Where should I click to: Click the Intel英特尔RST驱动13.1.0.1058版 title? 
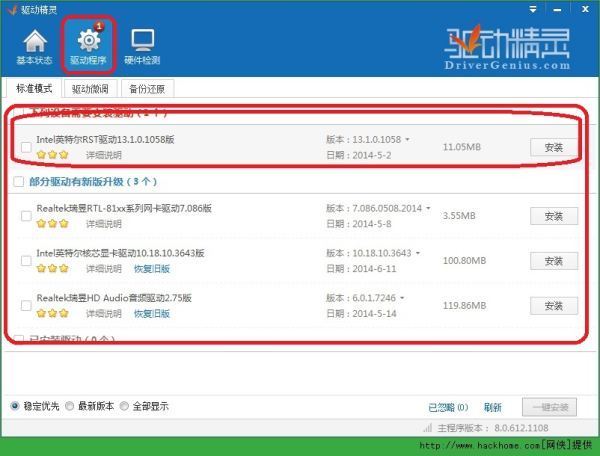[105, 140]
